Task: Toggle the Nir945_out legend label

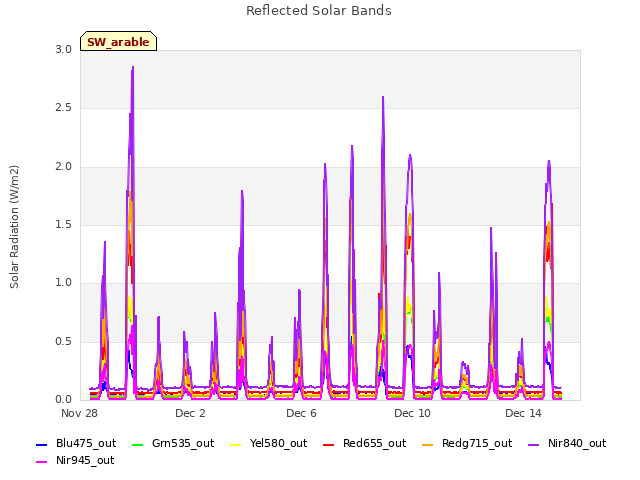Action: coord(85,461)
